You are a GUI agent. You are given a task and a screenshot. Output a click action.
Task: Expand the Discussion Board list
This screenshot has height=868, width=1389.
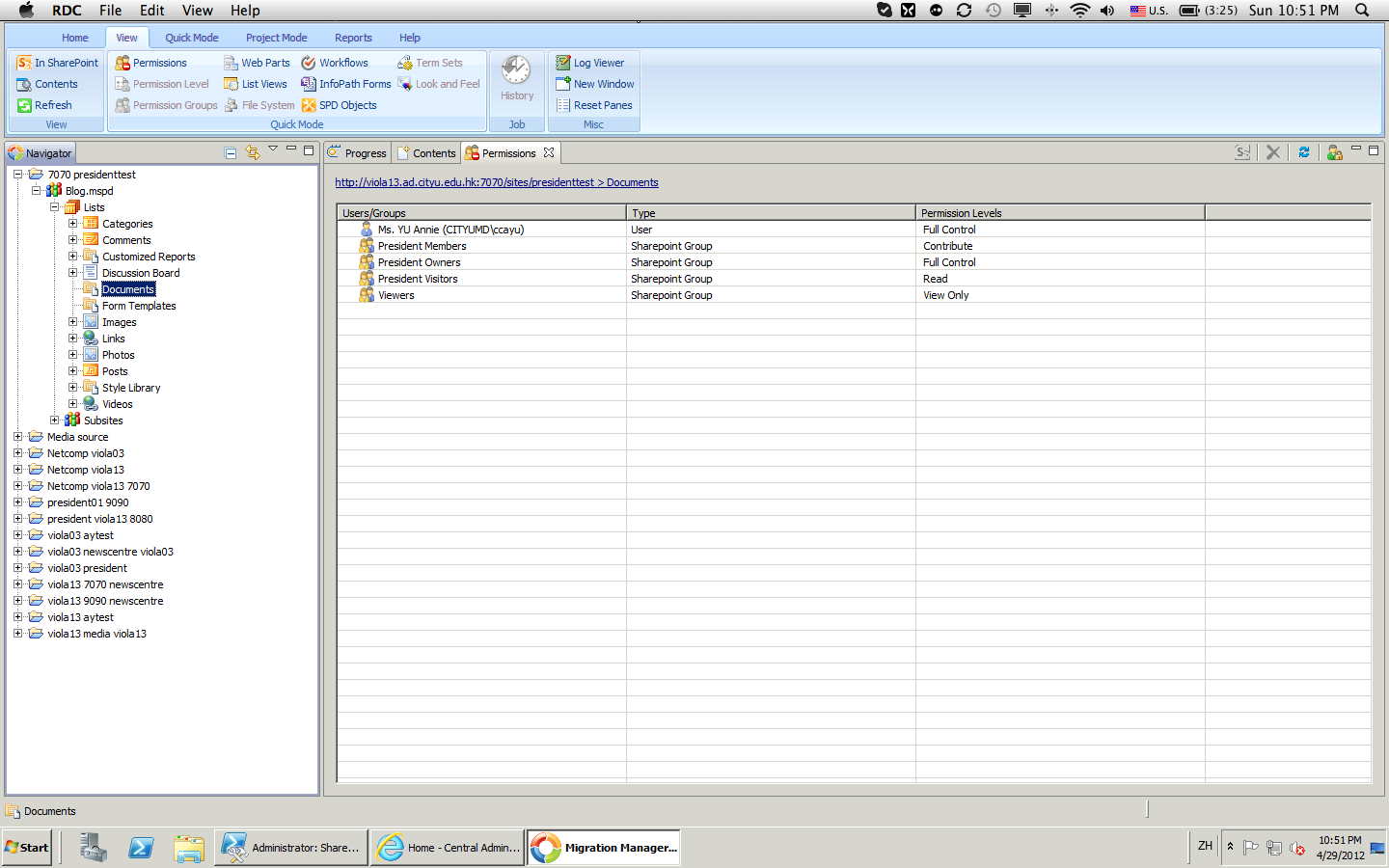[72, 273]
